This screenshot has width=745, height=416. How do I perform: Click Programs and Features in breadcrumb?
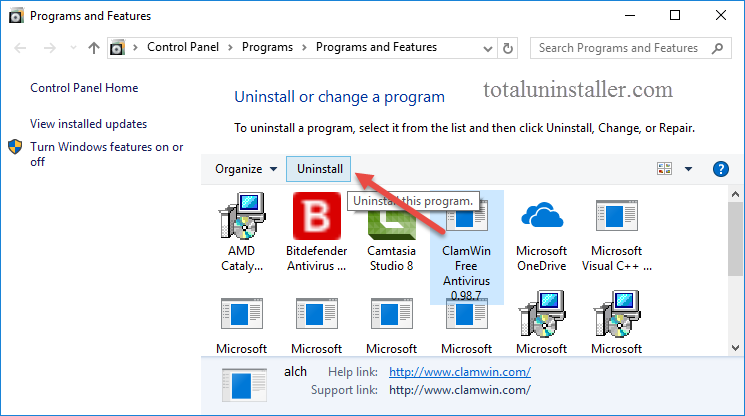click(376, 47)
